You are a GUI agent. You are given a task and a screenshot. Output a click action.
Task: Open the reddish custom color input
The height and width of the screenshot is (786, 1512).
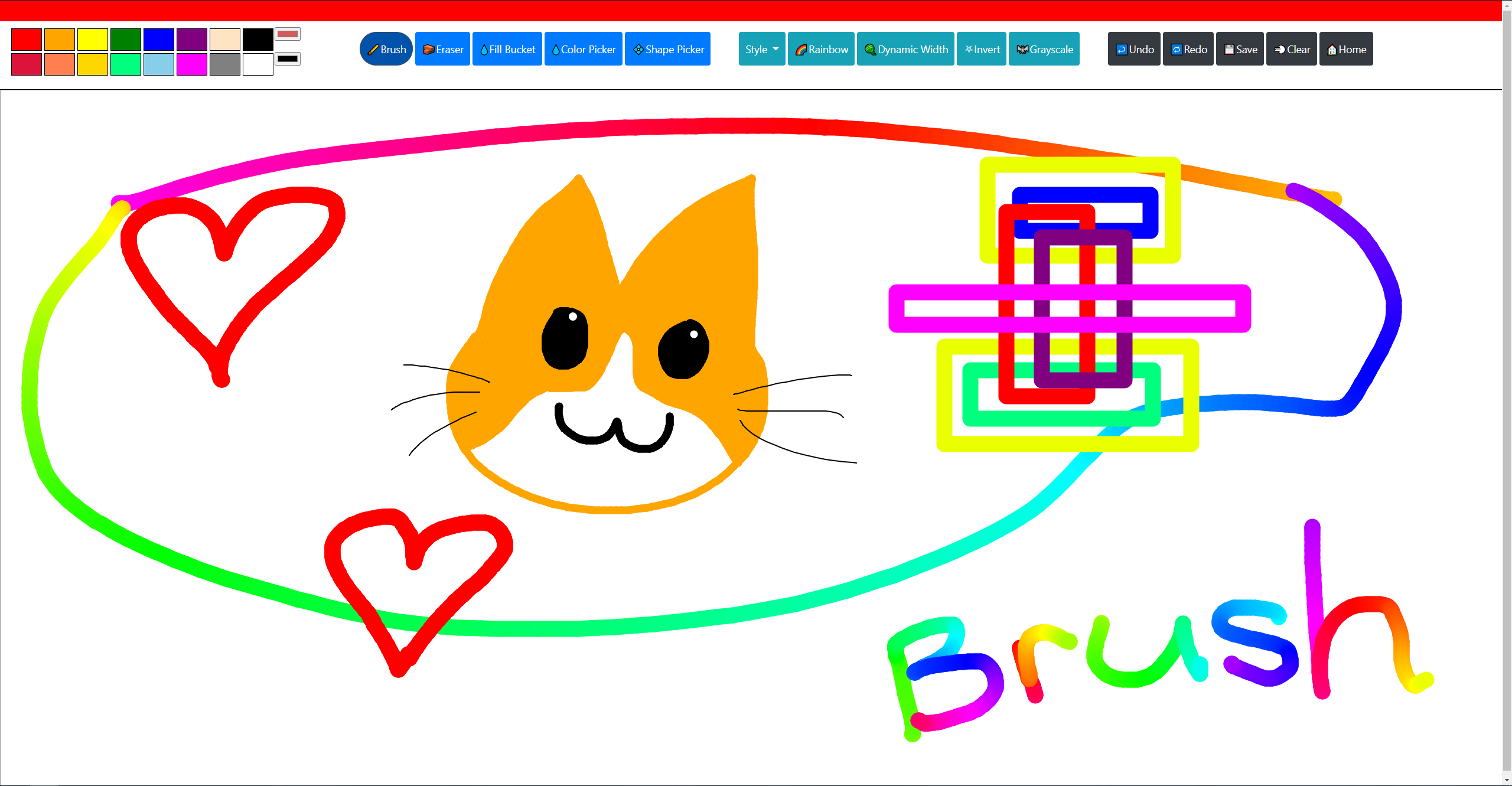[x=288, y=34]
